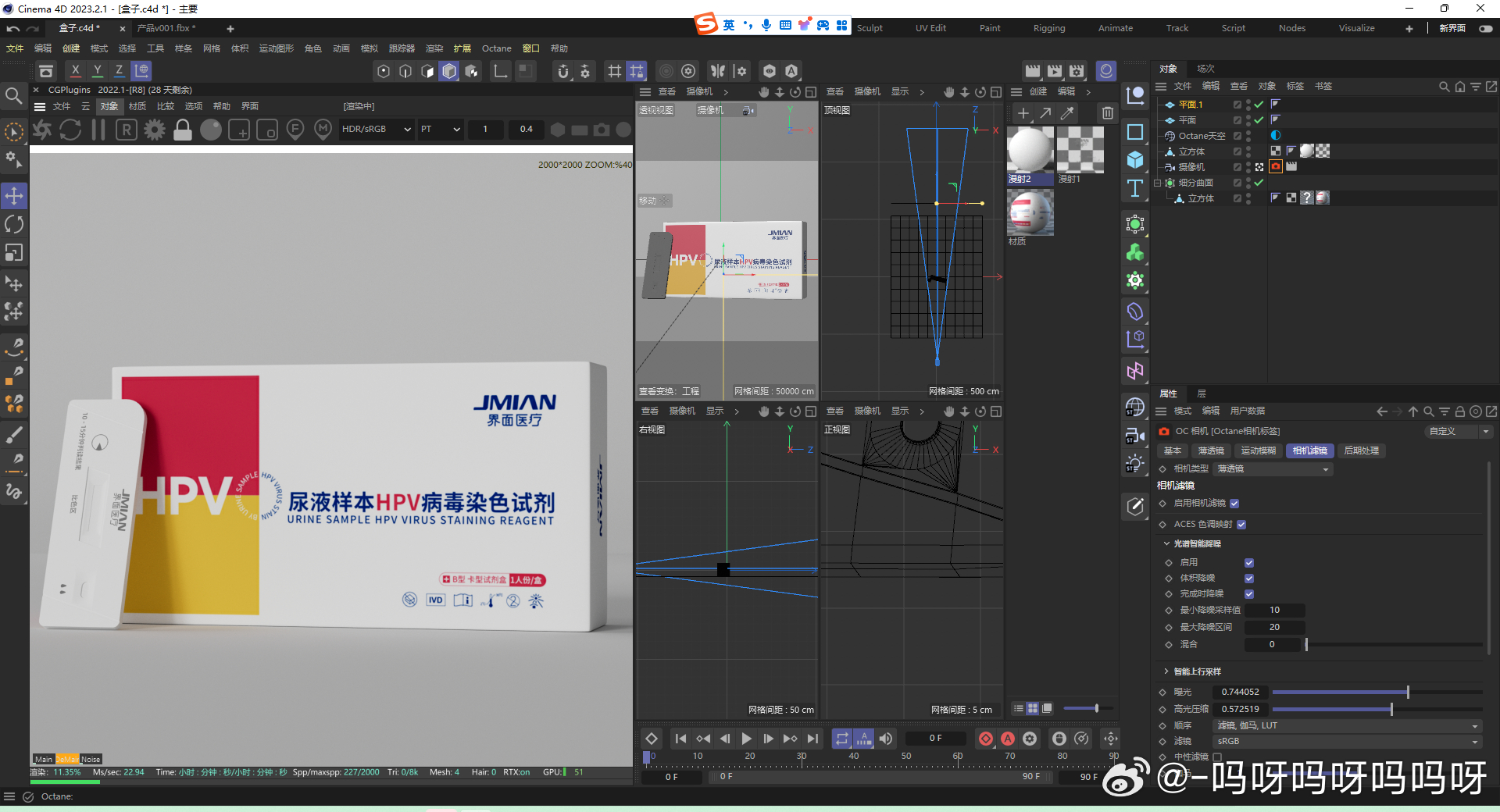Toggle 启用相机滤镜 checkbox

[x=1234, y=504]
